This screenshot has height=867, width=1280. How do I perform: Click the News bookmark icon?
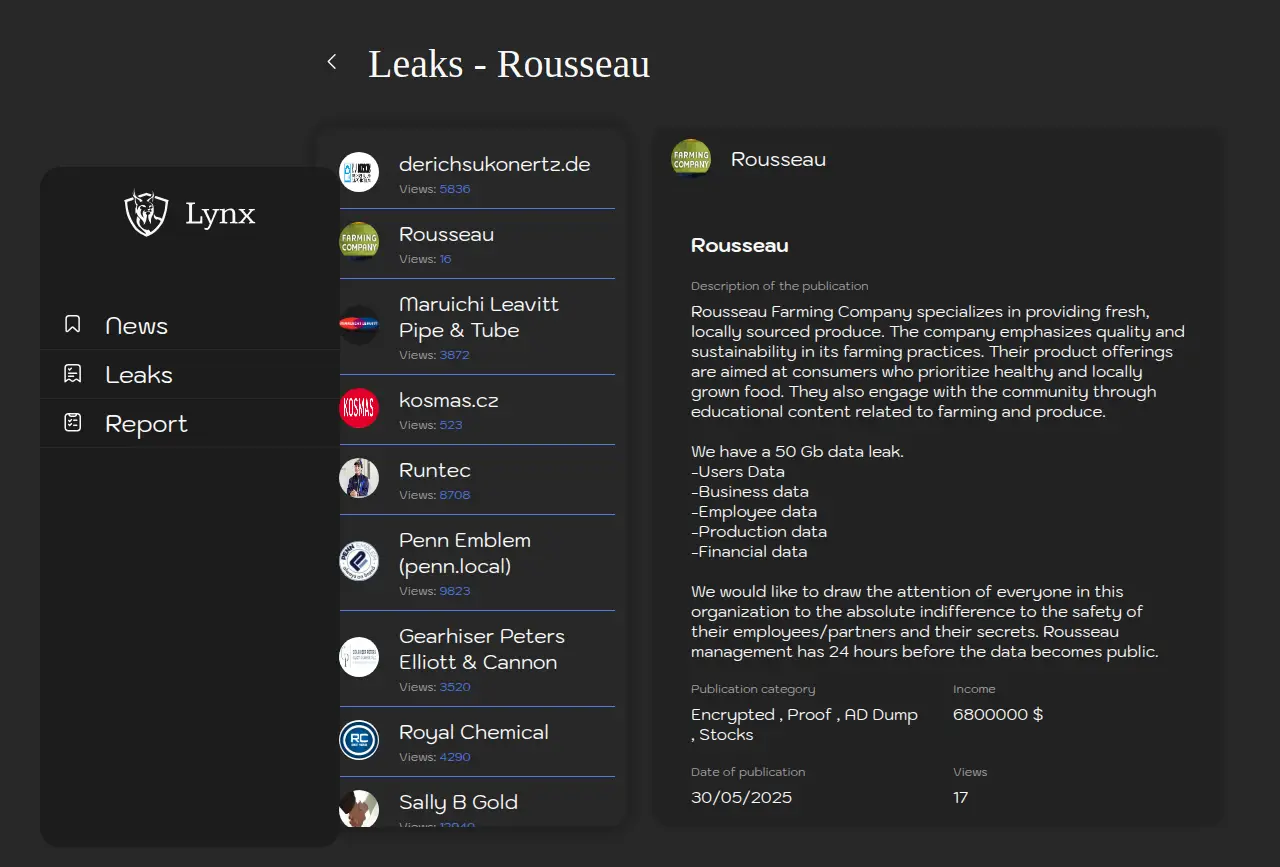(x=73, y=325)
